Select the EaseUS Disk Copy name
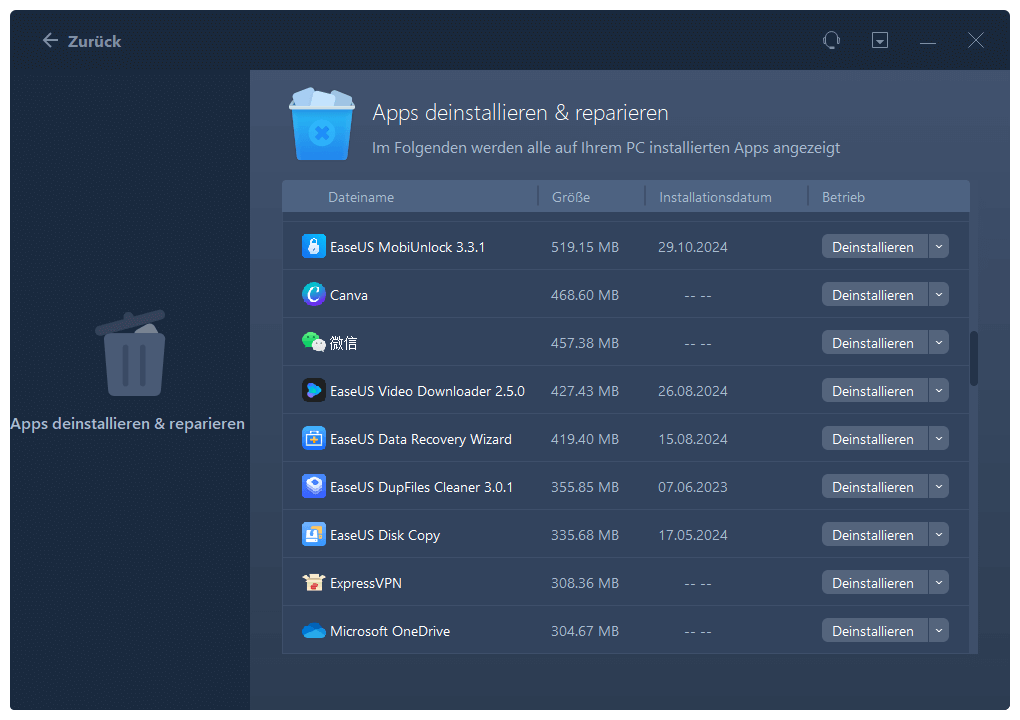The image size is (1020, 720). click(385, 535)
